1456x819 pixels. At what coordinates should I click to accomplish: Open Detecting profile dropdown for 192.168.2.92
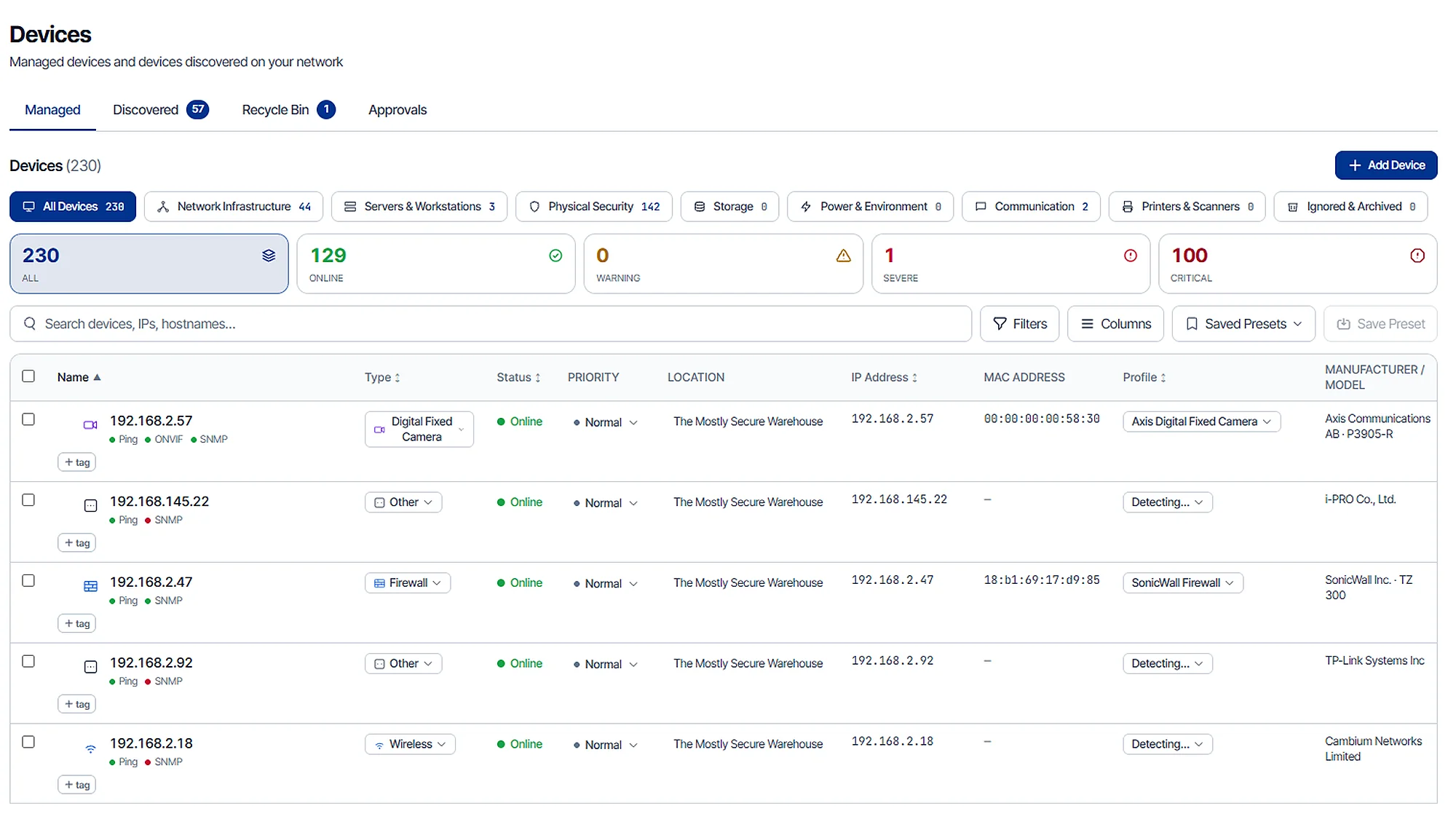1167,663
